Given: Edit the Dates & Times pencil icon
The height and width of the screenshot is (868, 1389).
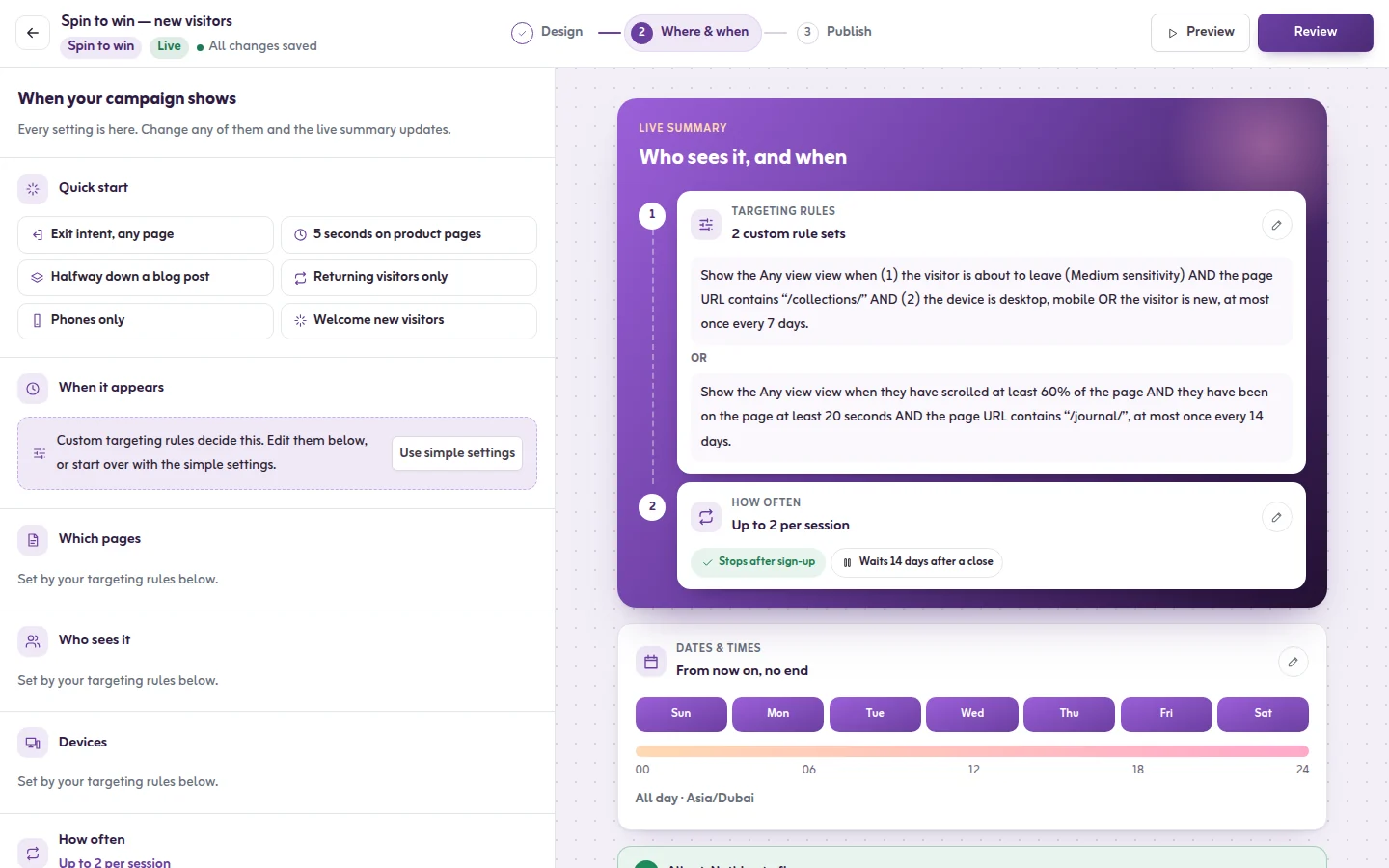Looking at the screenshot, I should (1293, 662).
